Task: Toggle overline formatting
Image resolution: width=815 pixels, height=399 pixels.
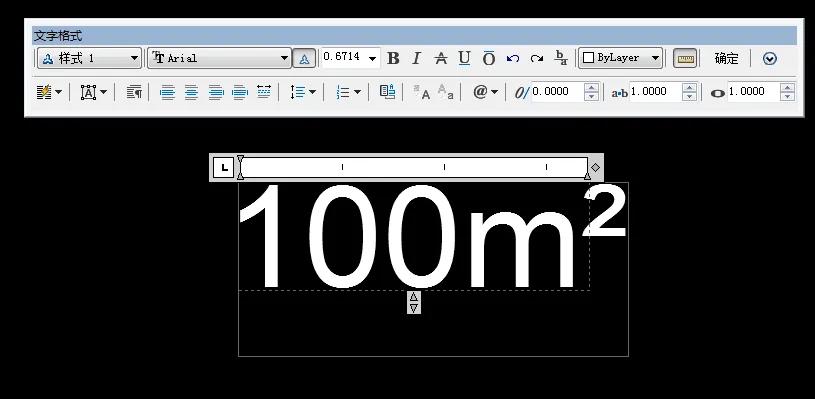Action: 489,59
